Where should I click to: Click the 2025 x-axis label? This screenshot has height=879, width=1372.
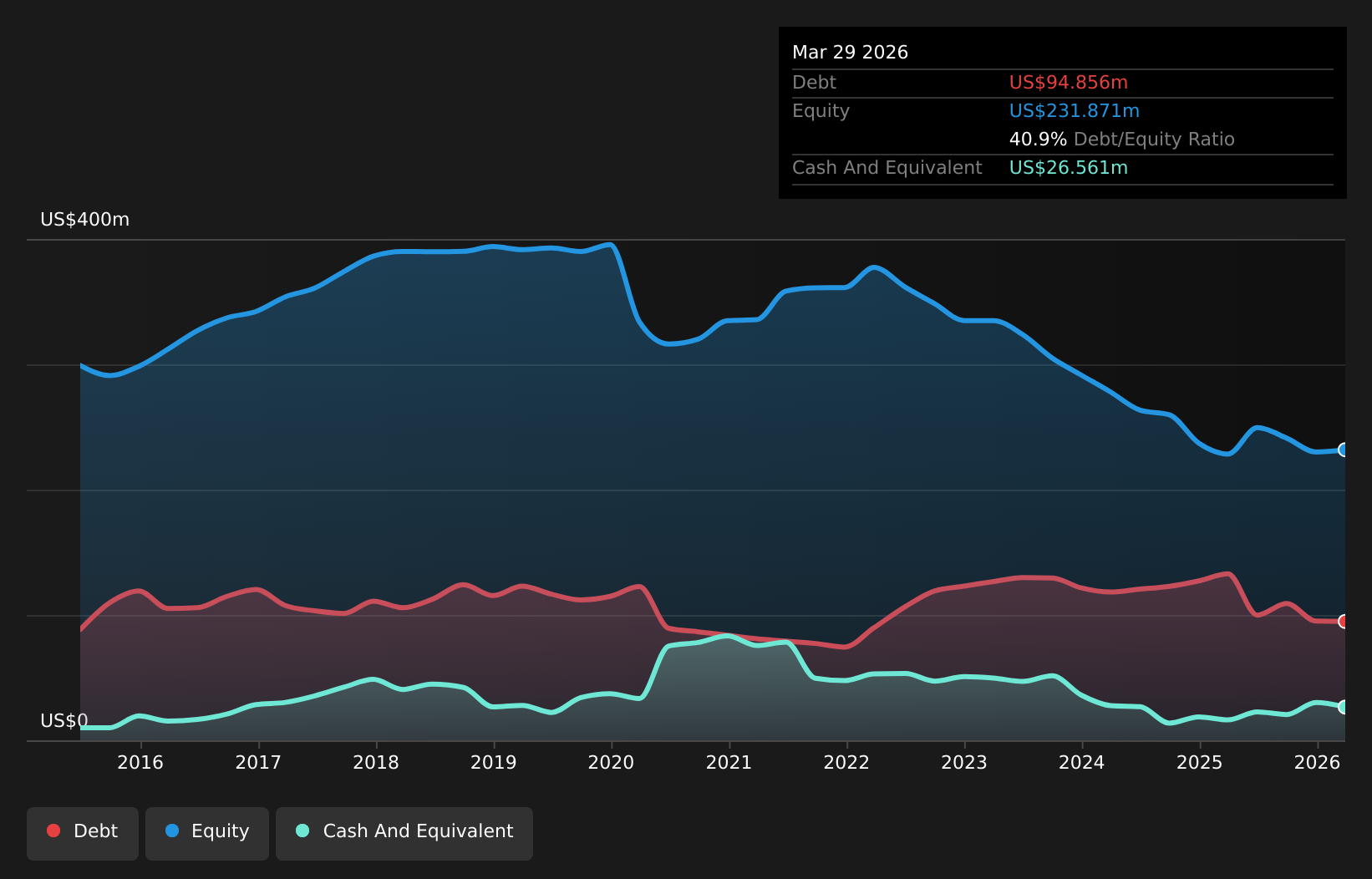pos(1200,762)
